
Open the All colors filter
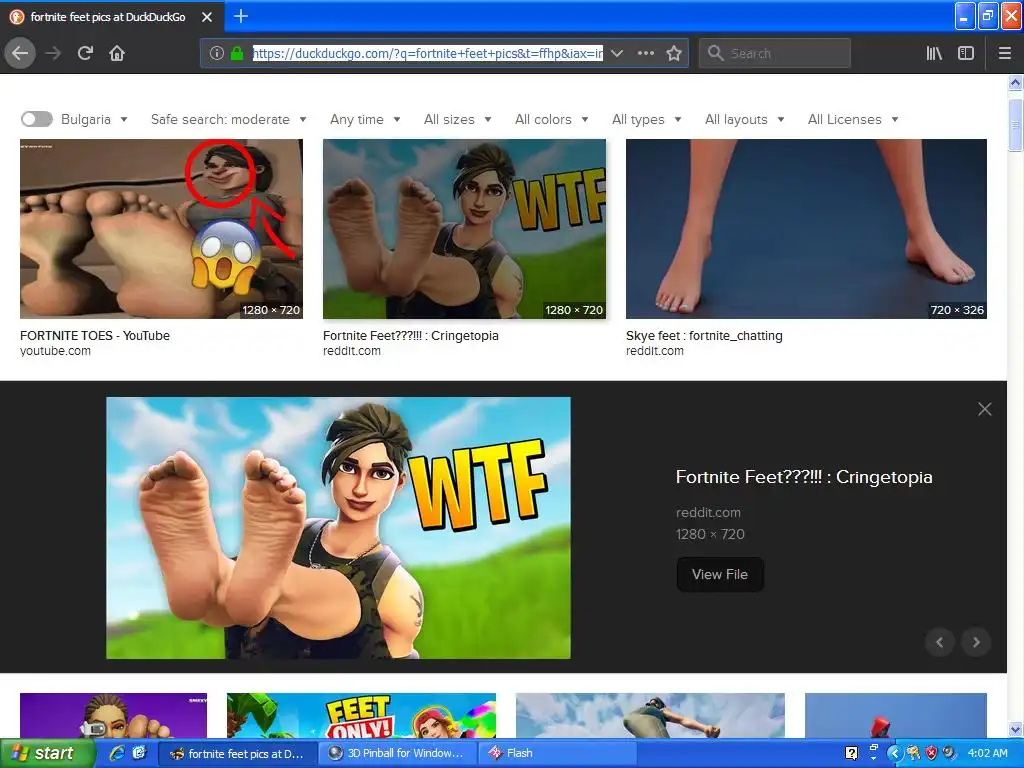point(551,119)
